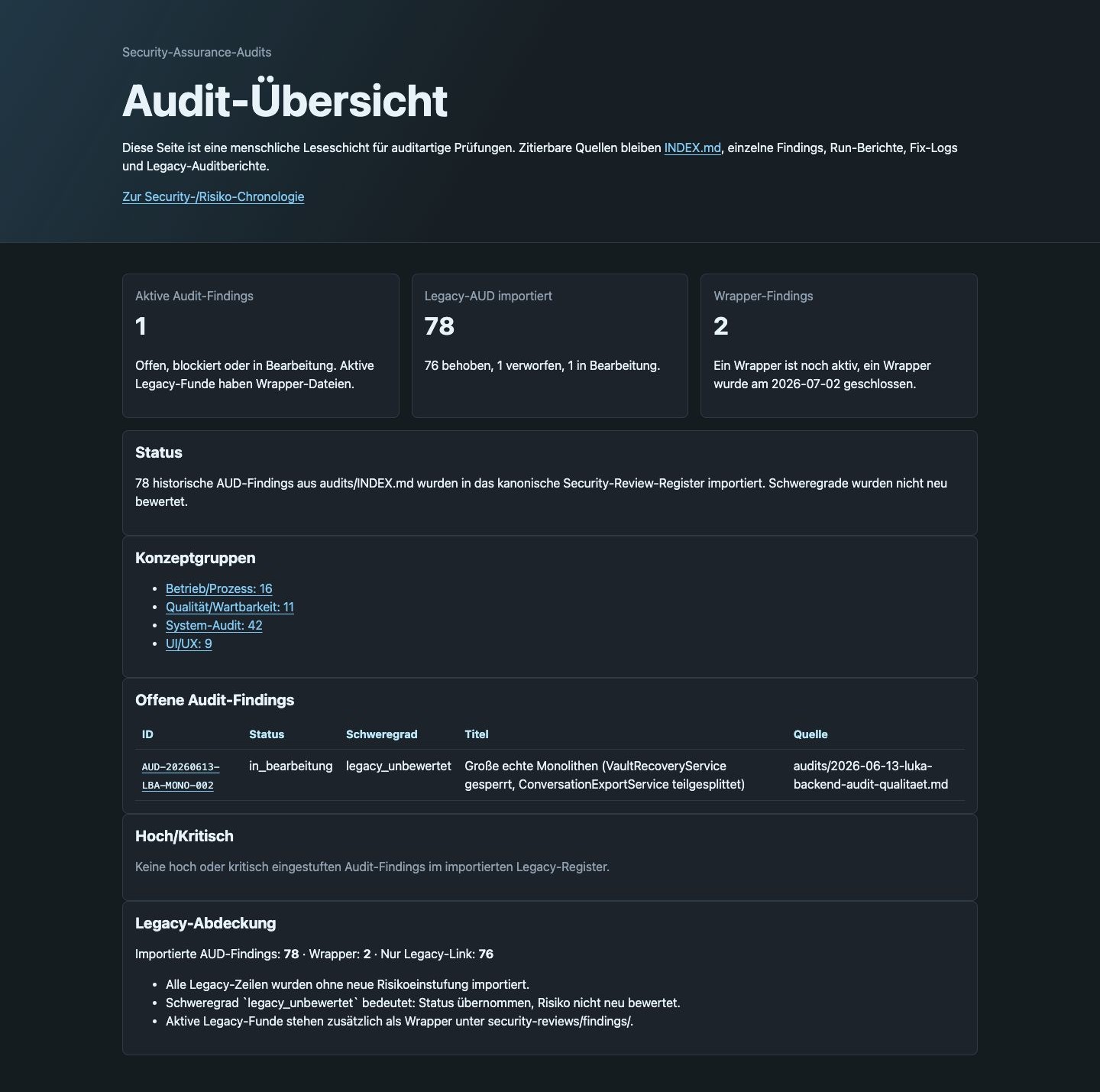Screen dimensions: 1100x1092
Task: Click the Status section heading
Action: click(x=159, y=452)
